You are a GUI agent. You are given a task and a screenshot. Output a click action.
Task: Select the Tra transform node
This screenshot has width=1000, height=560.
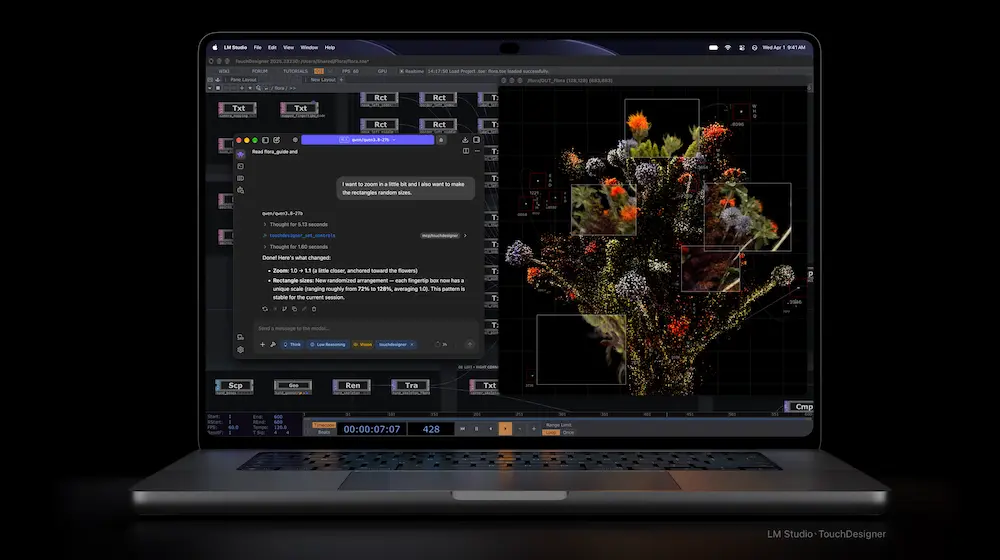tap(411, 386)
